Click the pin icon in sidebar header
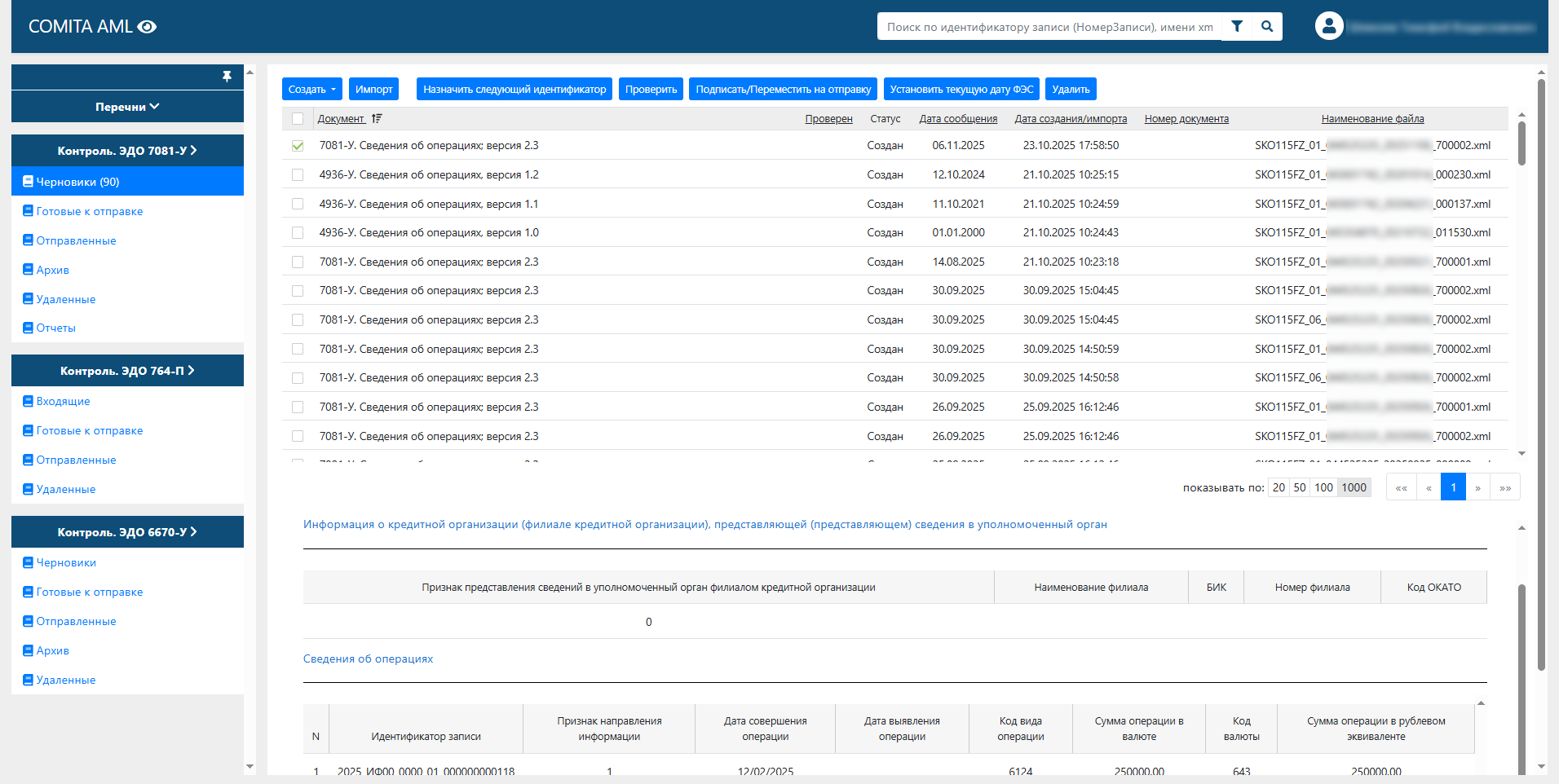Viewport: 1559px width, 784px height. pos(227,77)
